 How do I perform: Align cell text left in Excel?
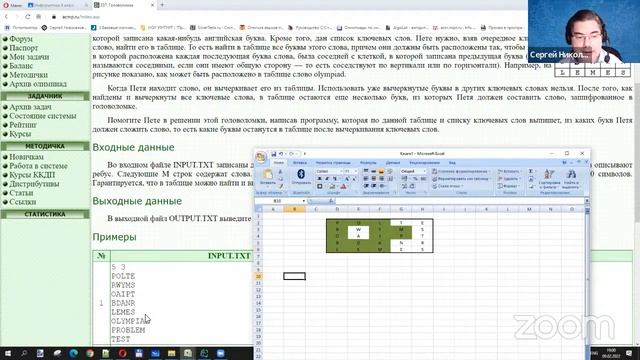(x=366, y=179)
